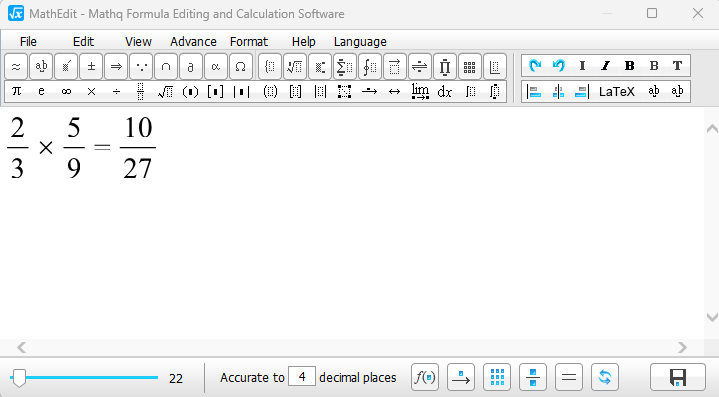
Task: Open the lowercase Greek alpha palette
Action: click(x=216, y=66)
